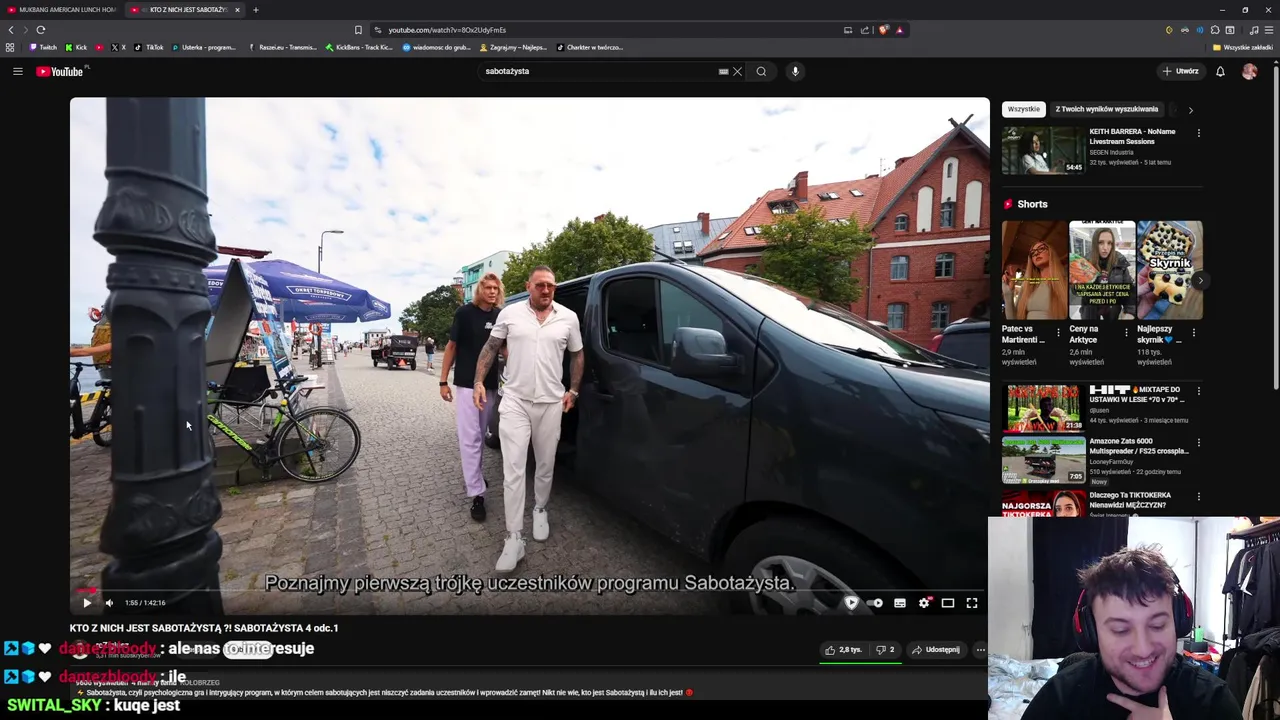Switch to MUKBANG AMERICAN LUNCH browser tab

click(62, 10)
